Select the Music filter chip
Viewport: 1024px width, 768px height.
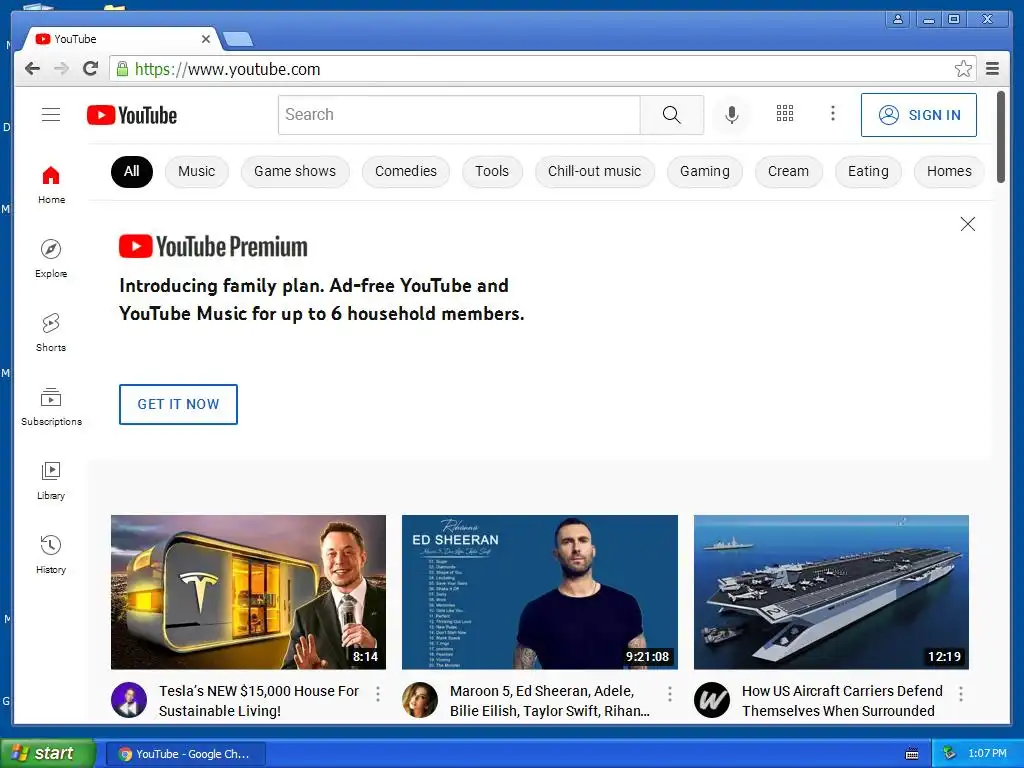coord(197,172)
